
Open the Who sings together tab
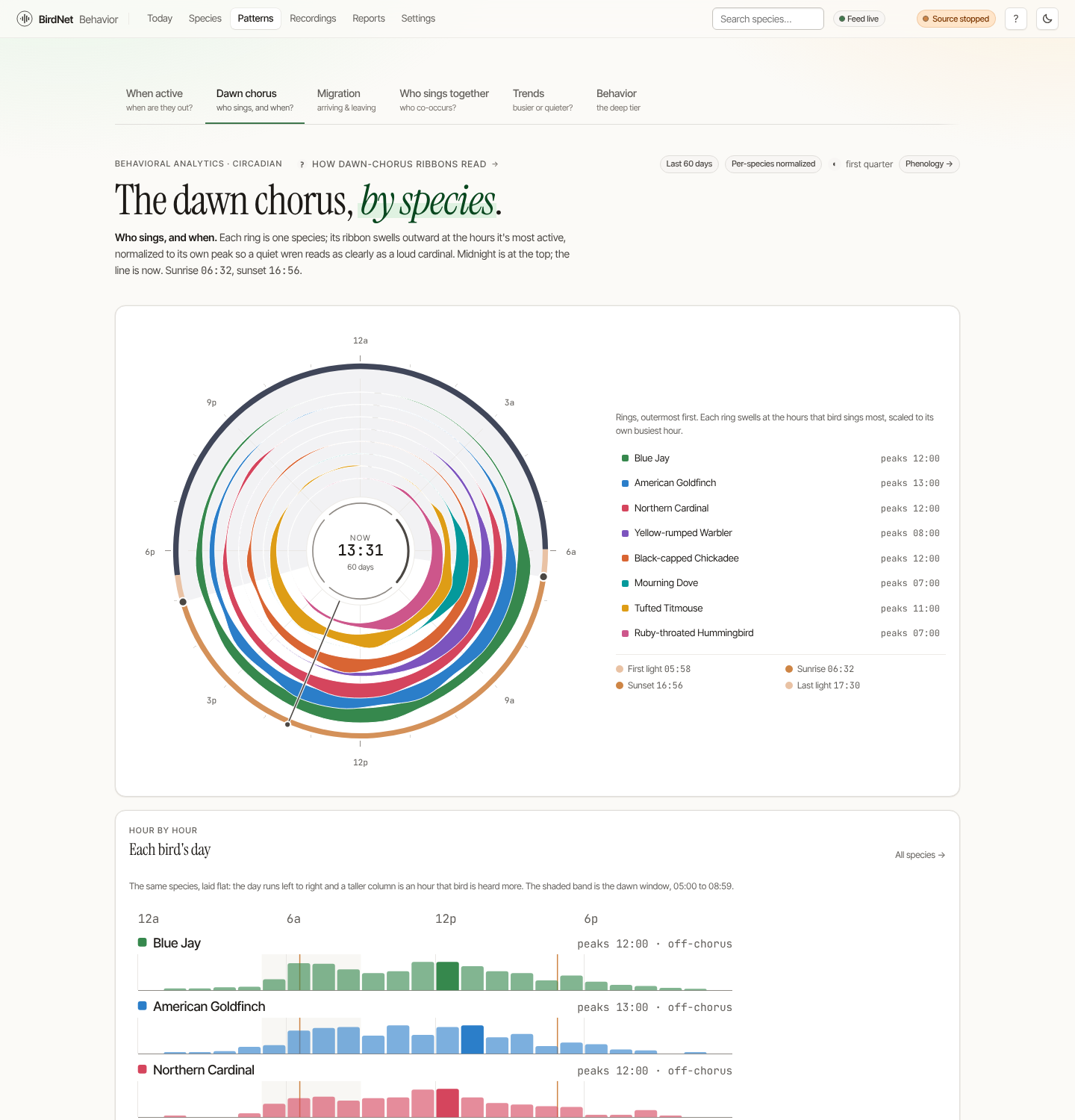pyautogui.click(x=444, y=100)
